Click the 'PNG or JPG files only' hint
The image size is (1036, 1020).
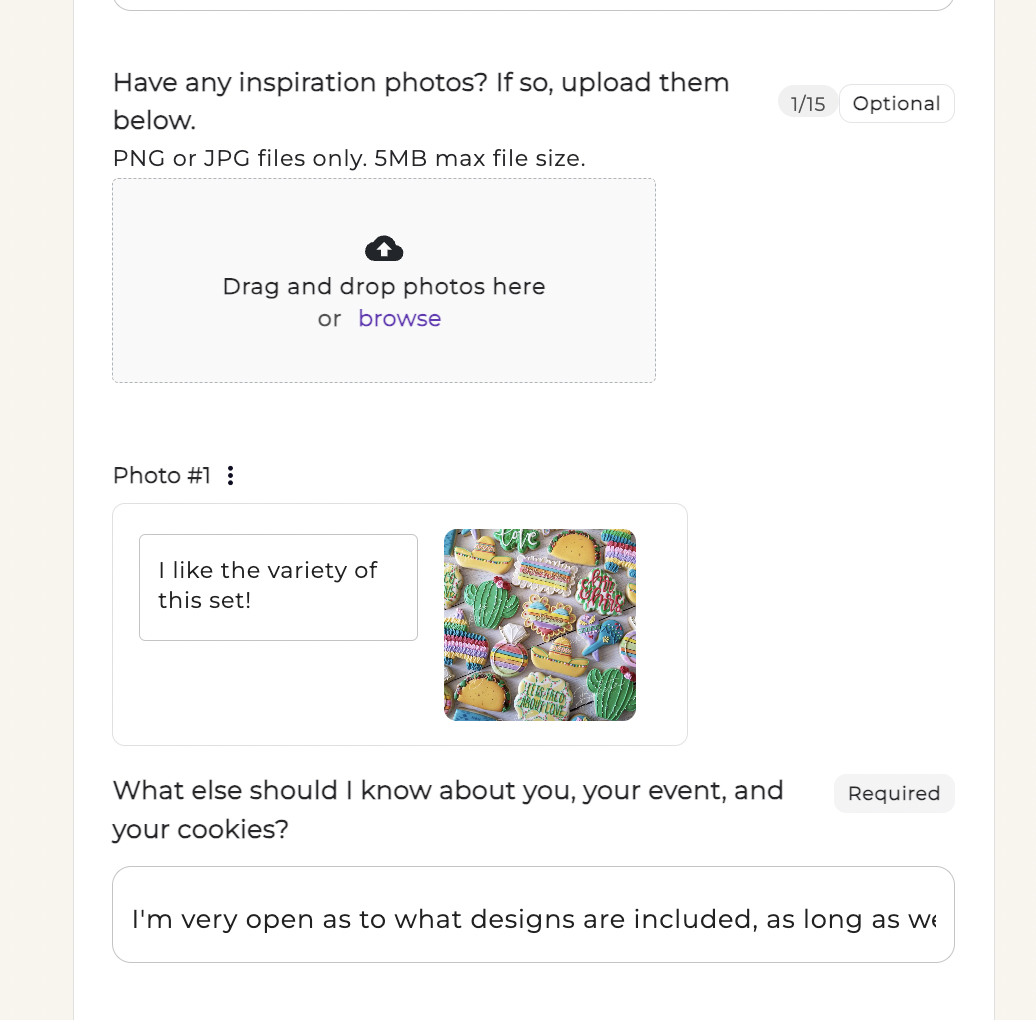tap(349, 159)
